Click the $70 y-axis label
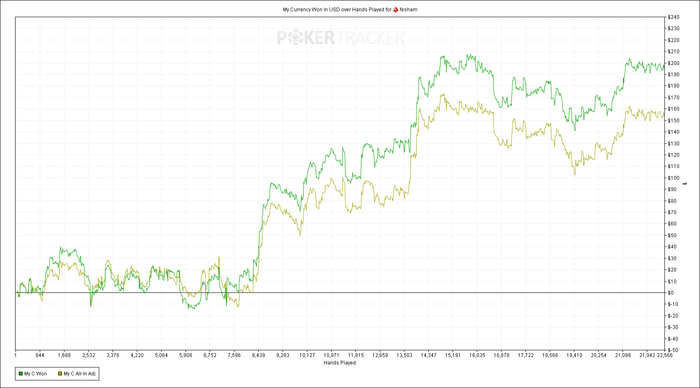The height and width of the screenshot is (388, 700). [x=672, y=213]
